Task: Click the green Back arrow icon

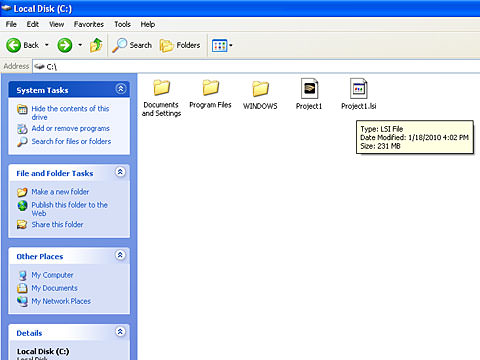Action: coord(13,45)
